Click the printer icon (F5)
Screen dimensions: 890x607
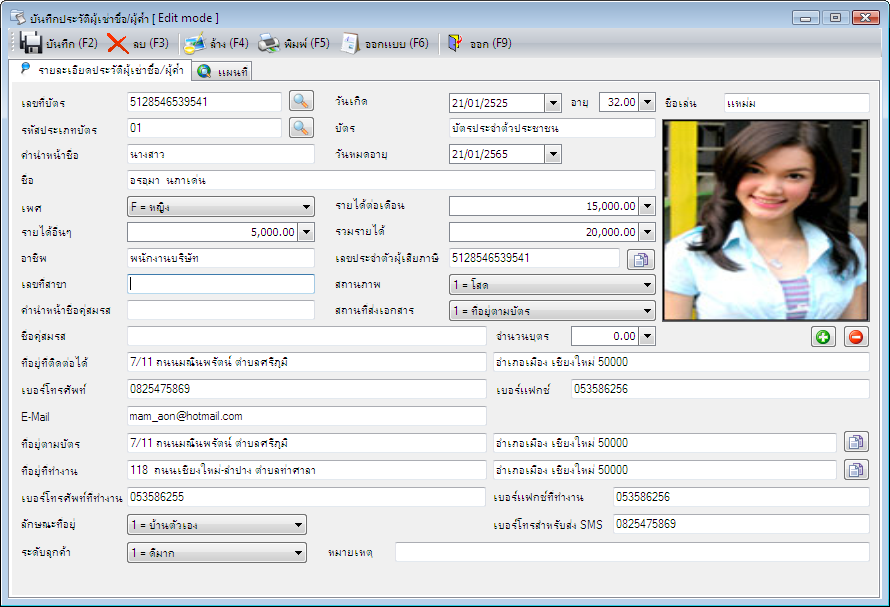coord(269,43)
